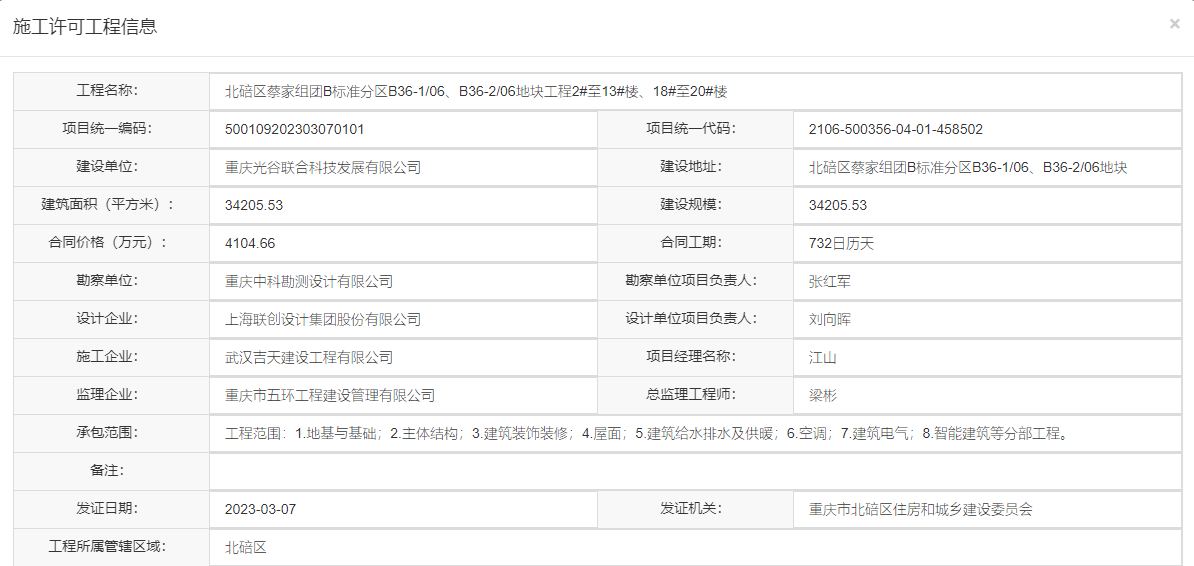1194x566 pixels.
Task: Click the 工程所属管辖区域 label
Action: (x=107, y=546)
